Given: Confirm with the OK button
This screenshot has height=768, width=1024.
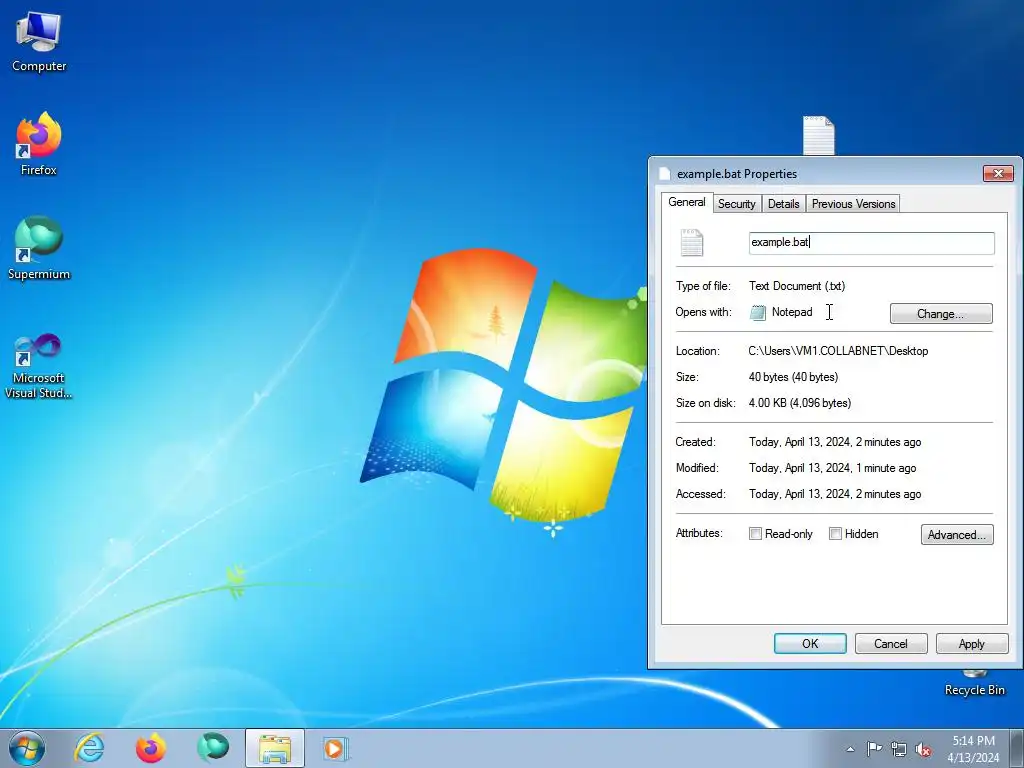Looking at the screenshot, I should (810, 643).
